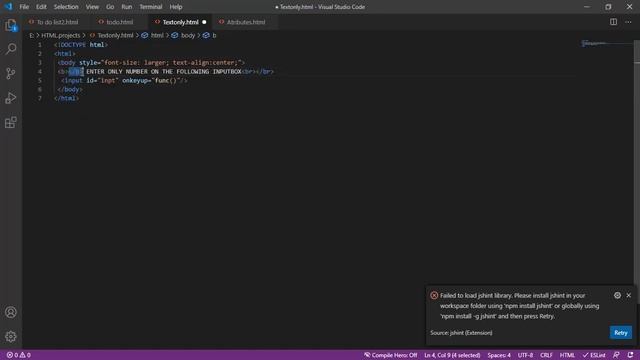
Task: Open the notification settings gear icon
Action: (x=617, y=295)
